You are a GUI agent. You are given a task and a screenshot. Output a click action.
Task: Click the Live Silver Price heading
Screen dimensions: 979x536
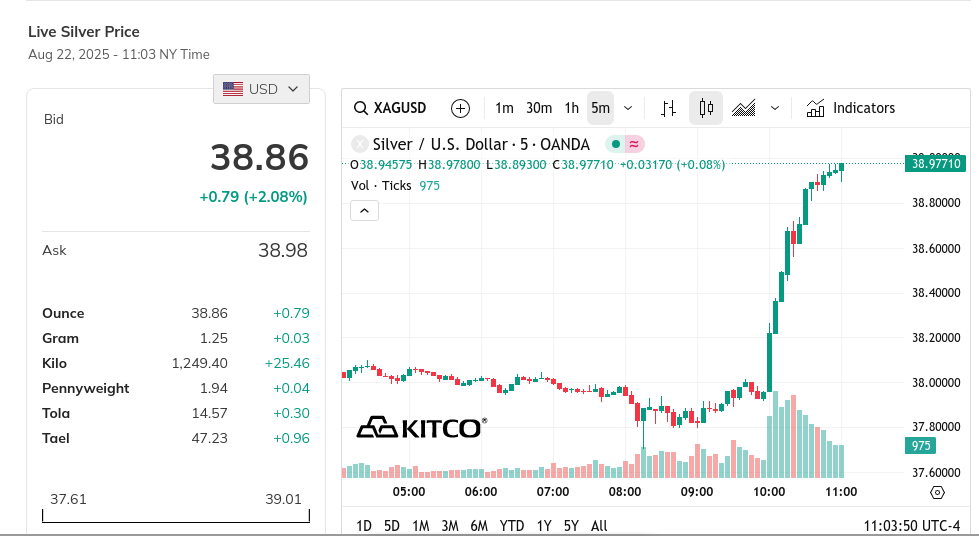(84, 32)
